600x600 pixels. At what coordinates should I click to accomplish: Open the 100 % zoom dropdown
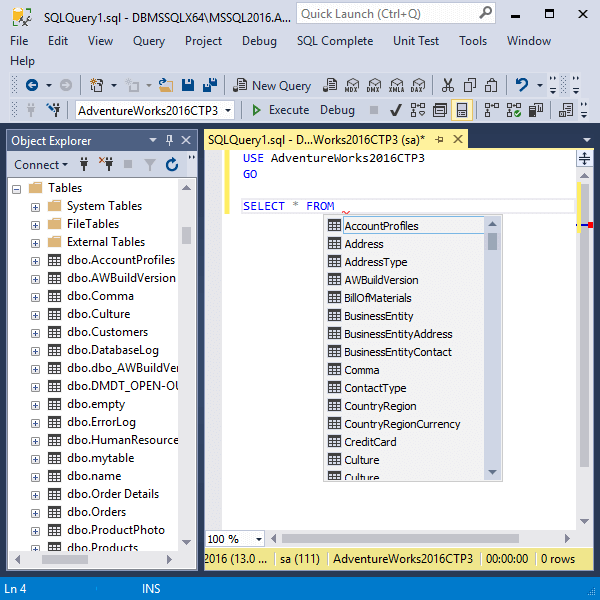click(259, 539)
